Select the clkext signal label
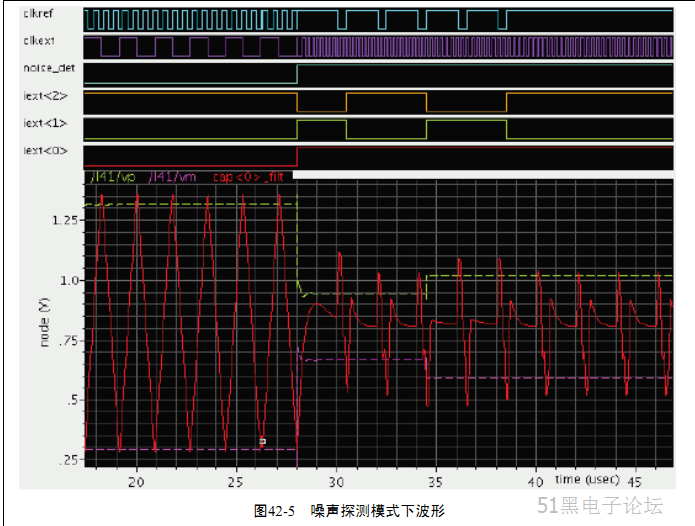This screenshot has width=695, height=526. pos(39,41)
